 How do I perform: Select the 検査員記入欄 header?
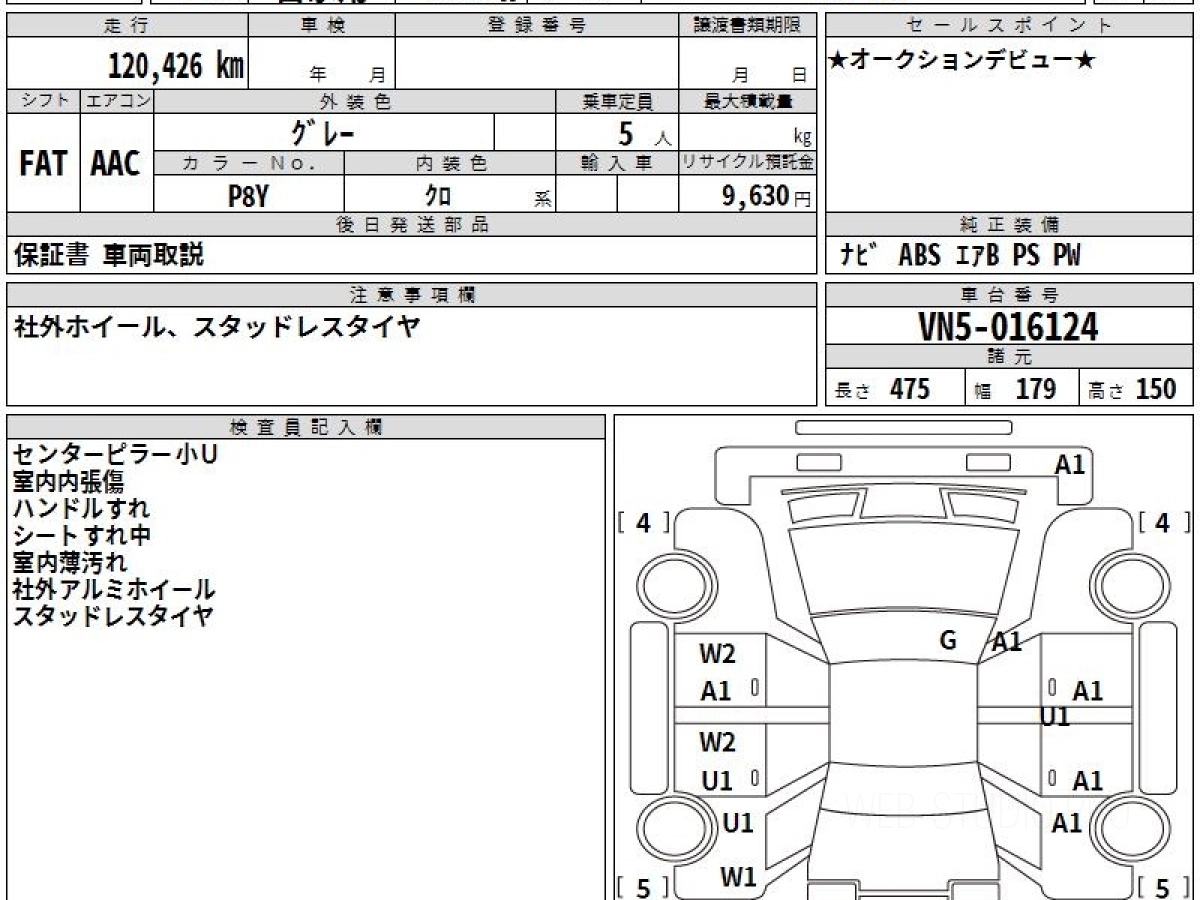pos(306,427)
